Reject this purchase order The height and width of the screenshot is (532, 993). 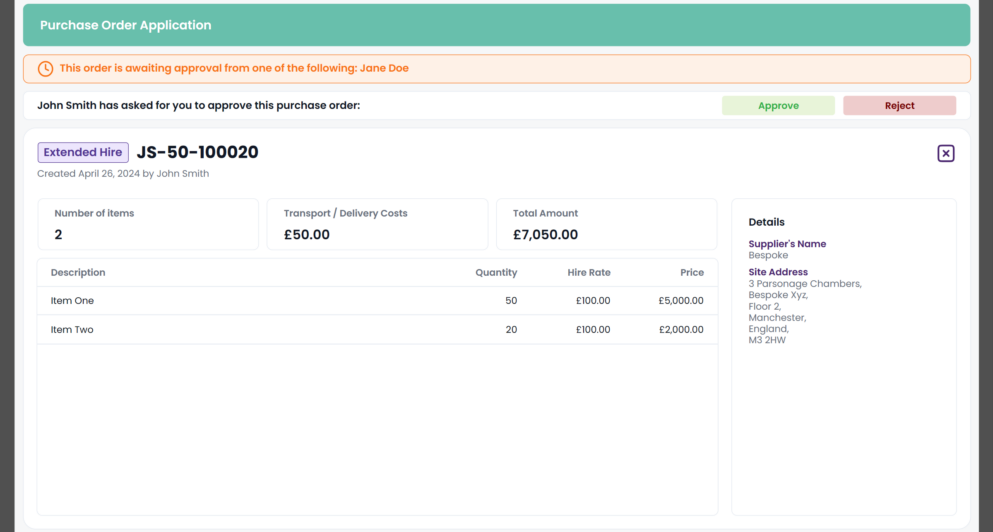[899, 106]
